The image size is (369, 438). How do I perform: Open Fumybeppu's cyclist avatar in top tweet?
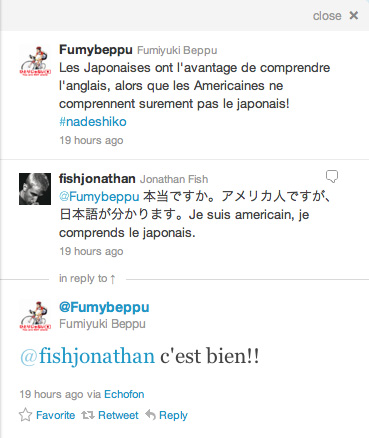click(35, 61)
